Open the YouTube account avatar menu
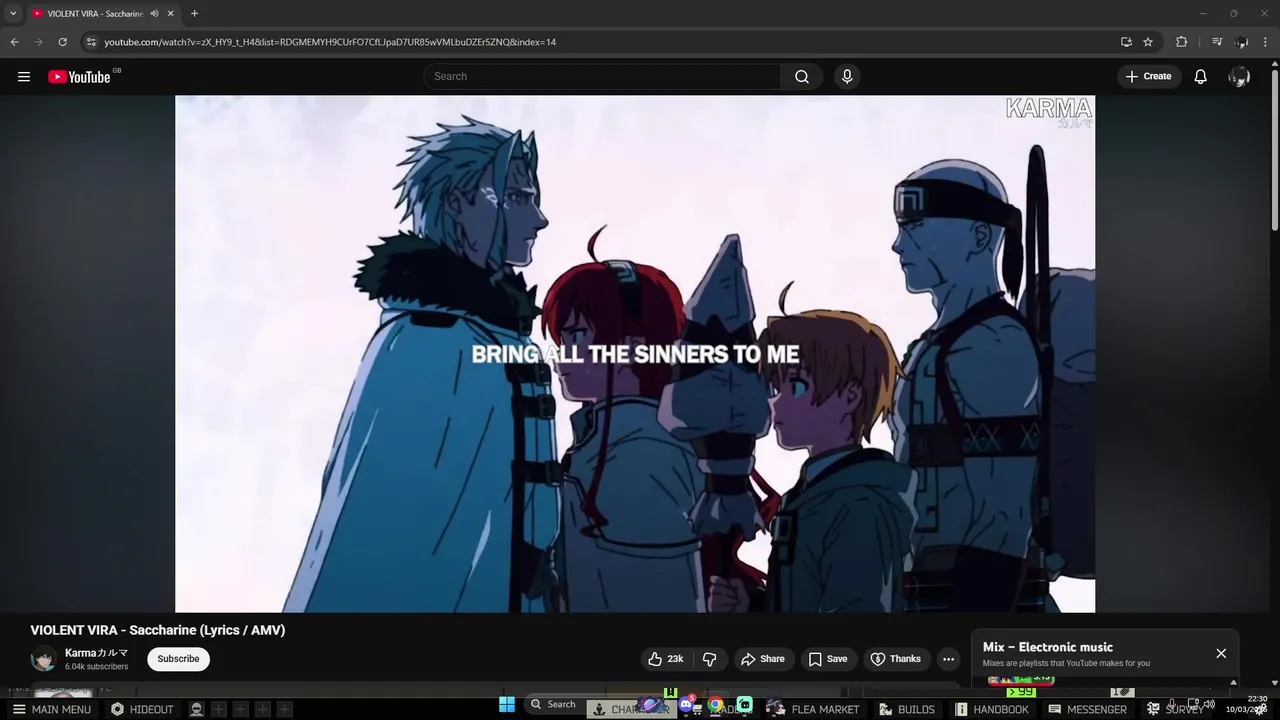This screenshot has width=1280, height=720. (1239, 77)
